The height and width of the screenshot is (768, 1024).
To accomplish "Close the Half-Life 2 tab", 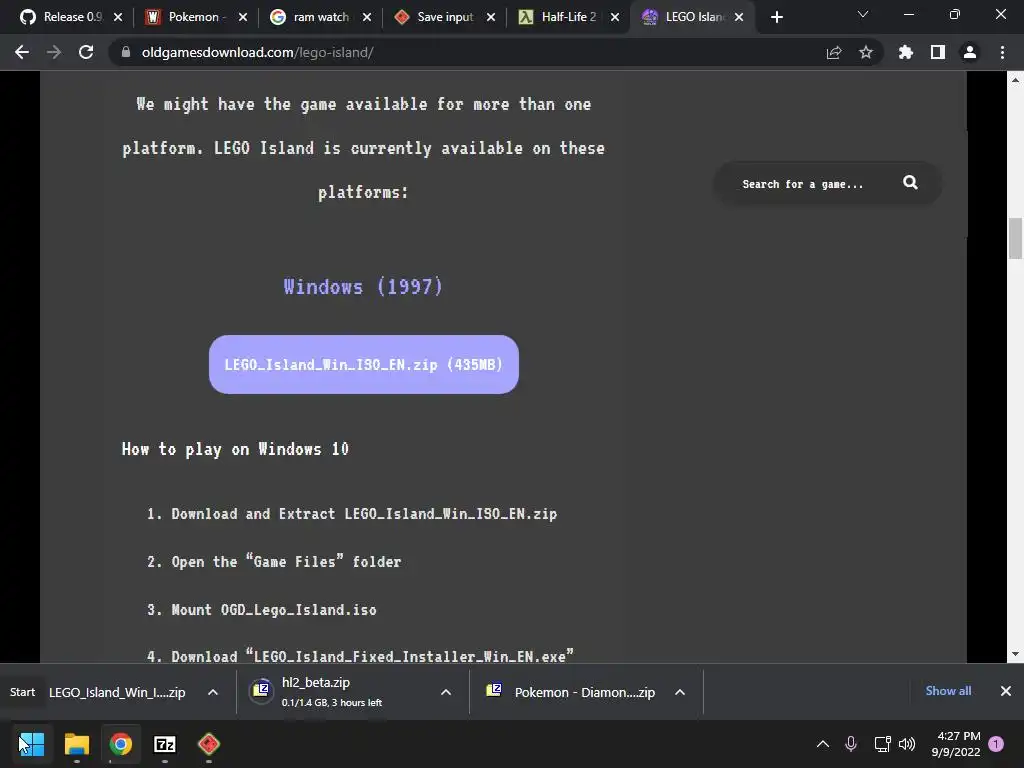I will click(x=615, y=17).
